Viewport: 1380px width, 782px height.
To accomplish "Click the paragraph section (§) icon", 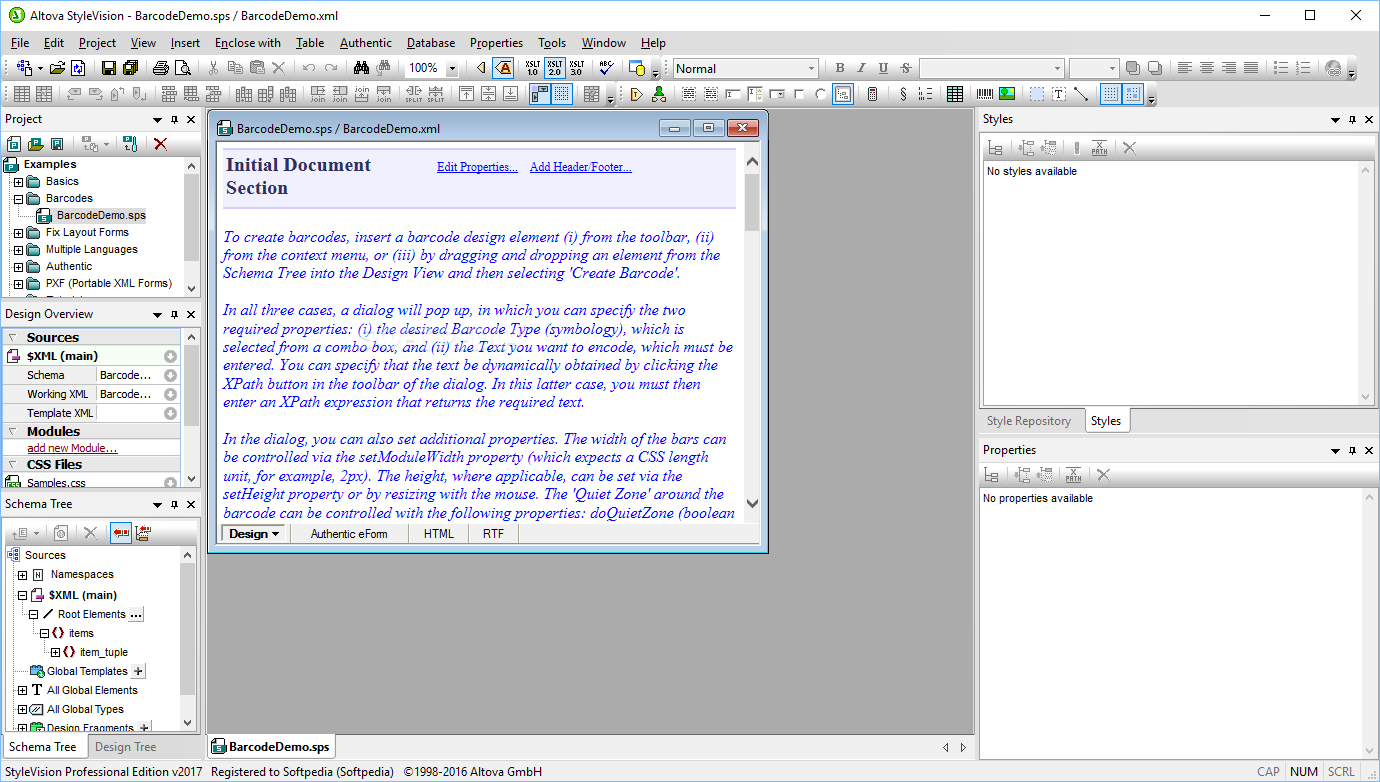I will (903, 94).
